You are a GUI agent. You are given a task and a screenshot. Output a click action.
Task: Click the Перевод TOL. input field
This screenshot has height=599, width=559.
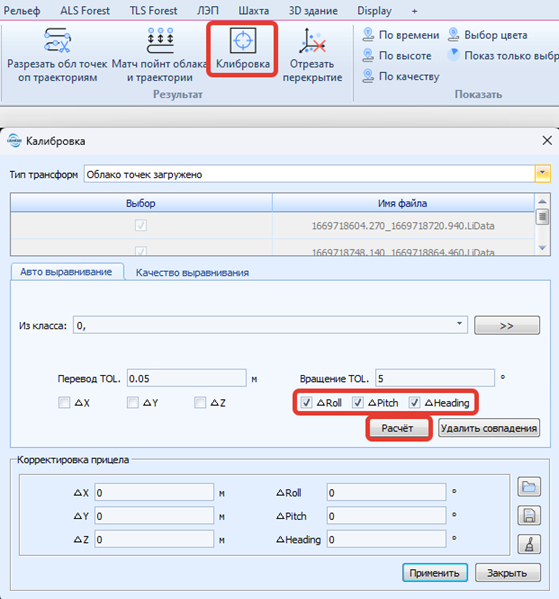pos(186,378)
